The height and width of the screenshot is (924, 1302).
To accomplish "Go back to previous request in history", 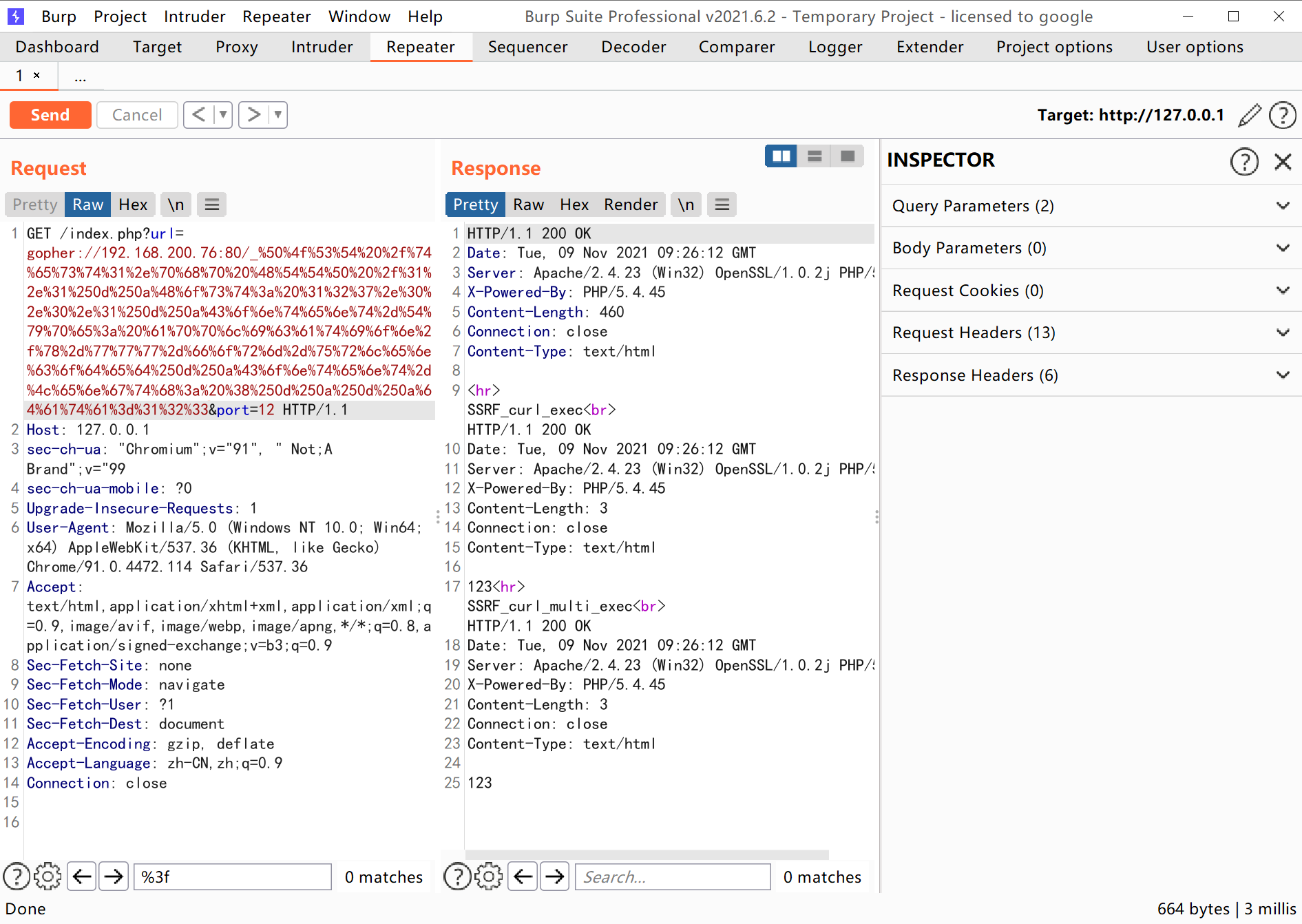I will point(199,114).
